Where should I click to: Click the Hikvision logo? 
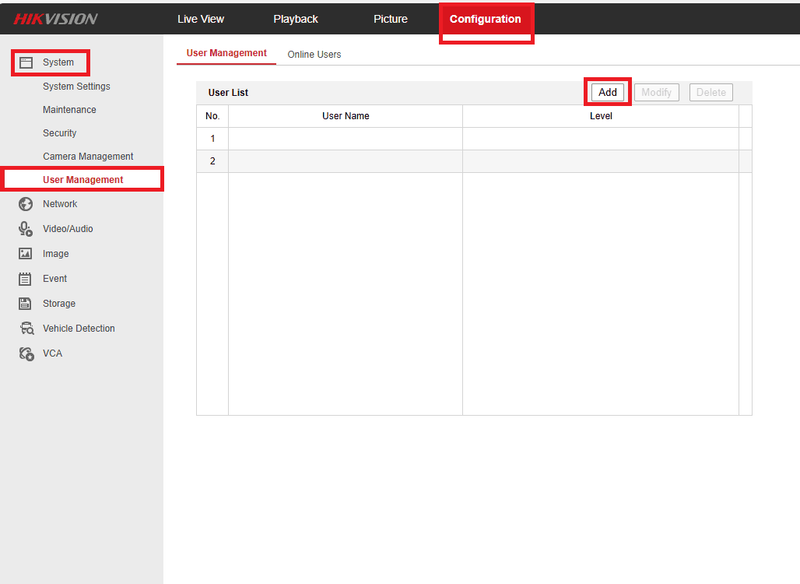point(56,19)
